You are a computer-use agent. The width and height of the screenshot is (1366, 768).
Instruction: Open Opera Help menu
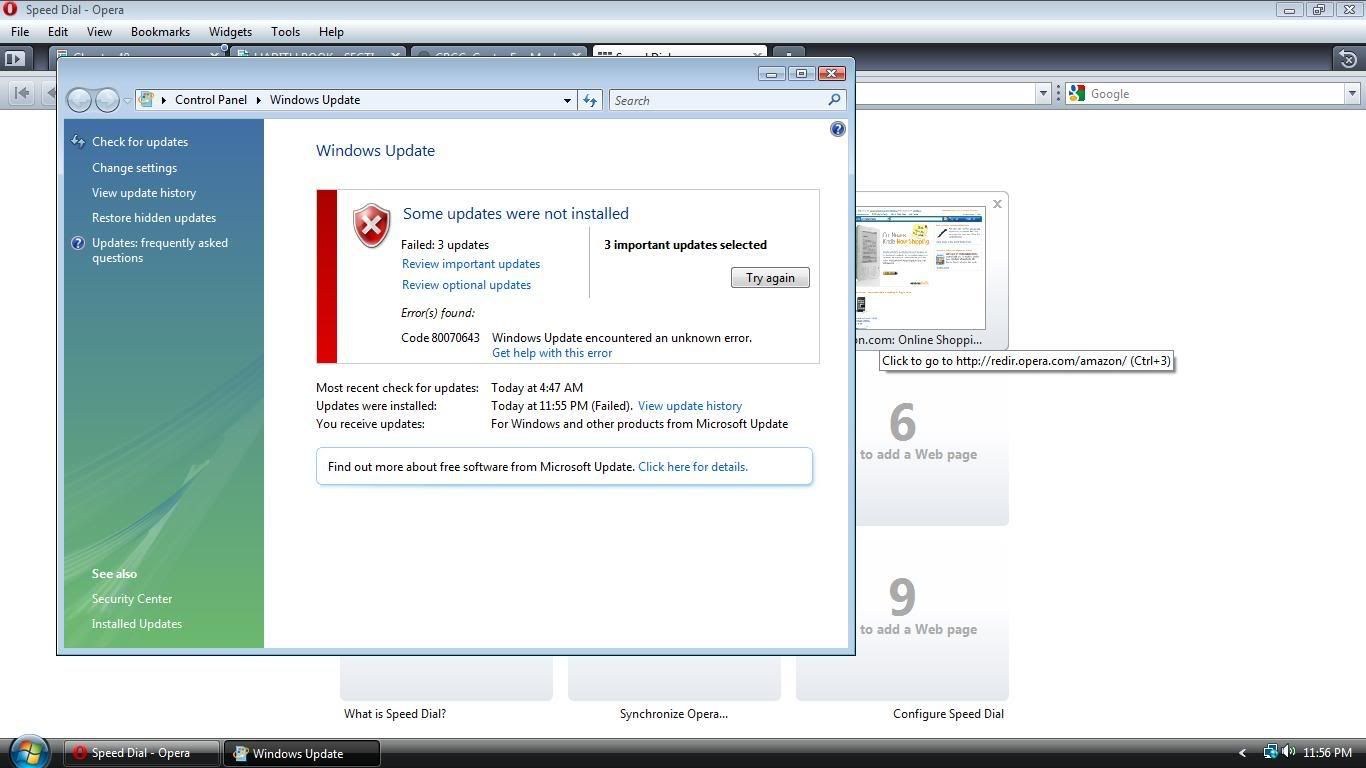[331, 32]
